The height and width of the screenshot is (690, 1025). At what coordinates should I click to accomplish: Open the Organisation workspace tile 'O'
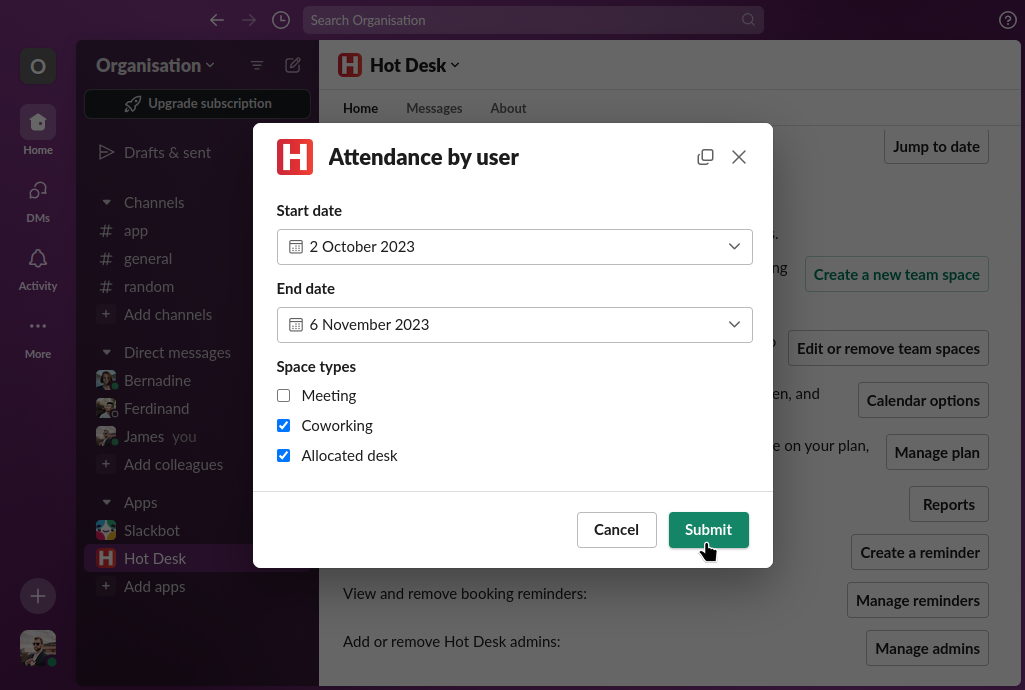click(x=38, y=66)
